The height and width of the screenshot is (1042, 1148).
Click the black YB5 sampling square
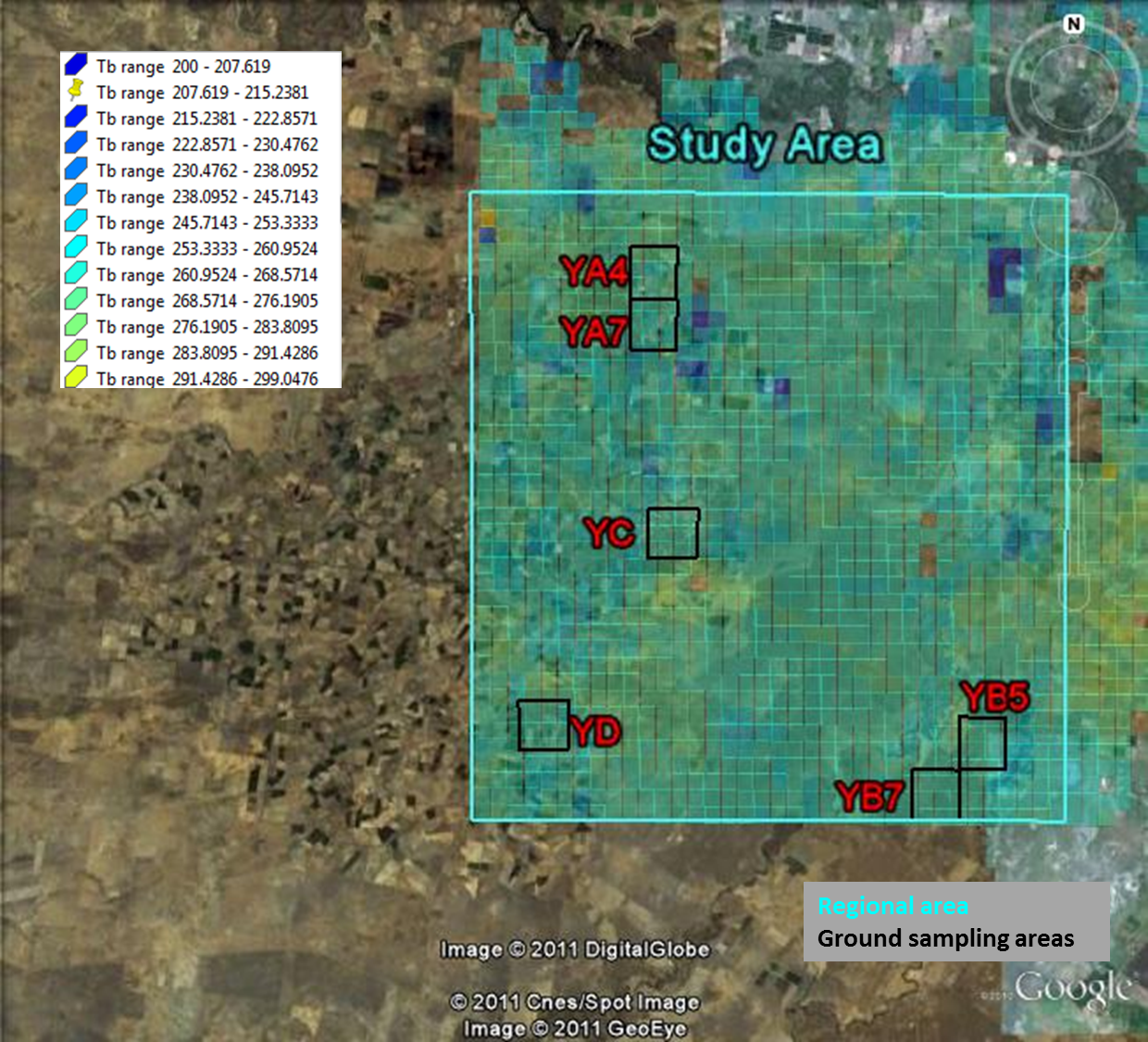tap(982, 743)
